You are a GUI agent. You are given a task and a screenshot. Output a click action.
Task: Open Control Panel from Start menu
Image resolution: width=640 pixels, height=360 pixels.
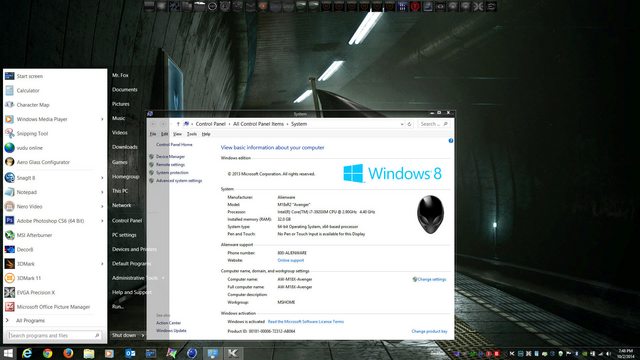click(x=127, y=220)
